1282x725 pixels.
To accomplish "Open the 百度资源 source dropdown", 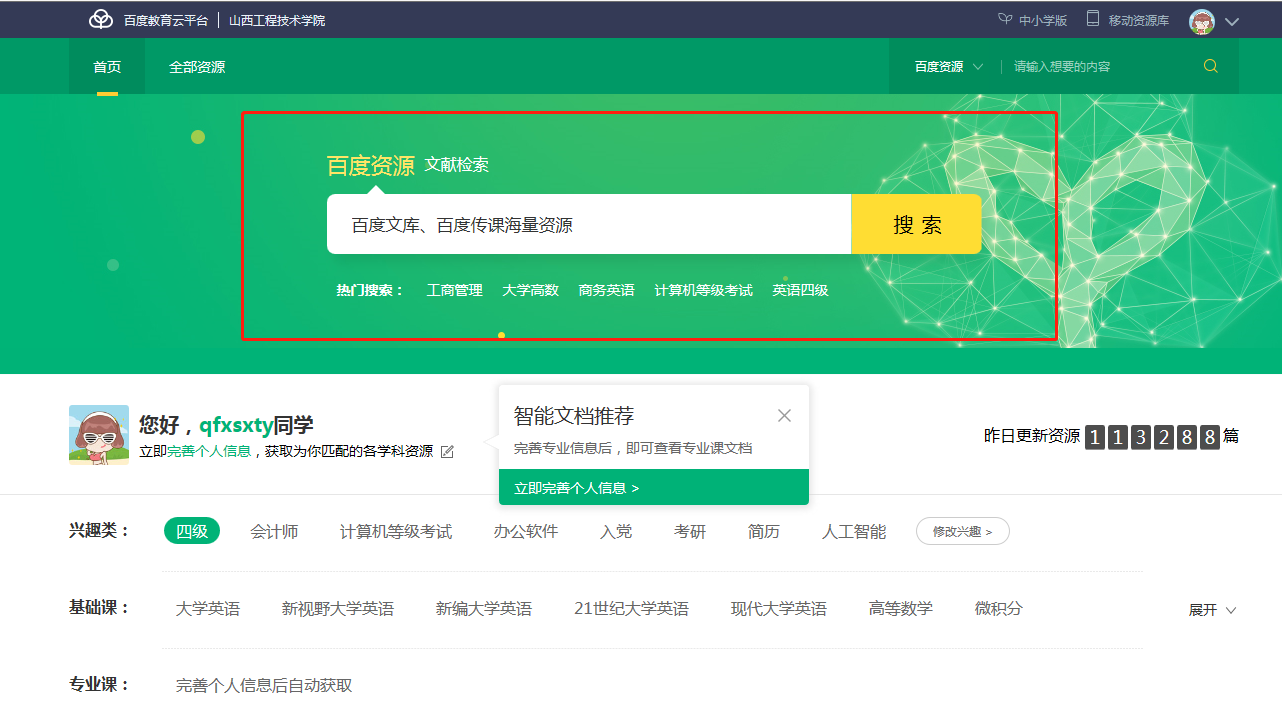I will click(949, 66).
